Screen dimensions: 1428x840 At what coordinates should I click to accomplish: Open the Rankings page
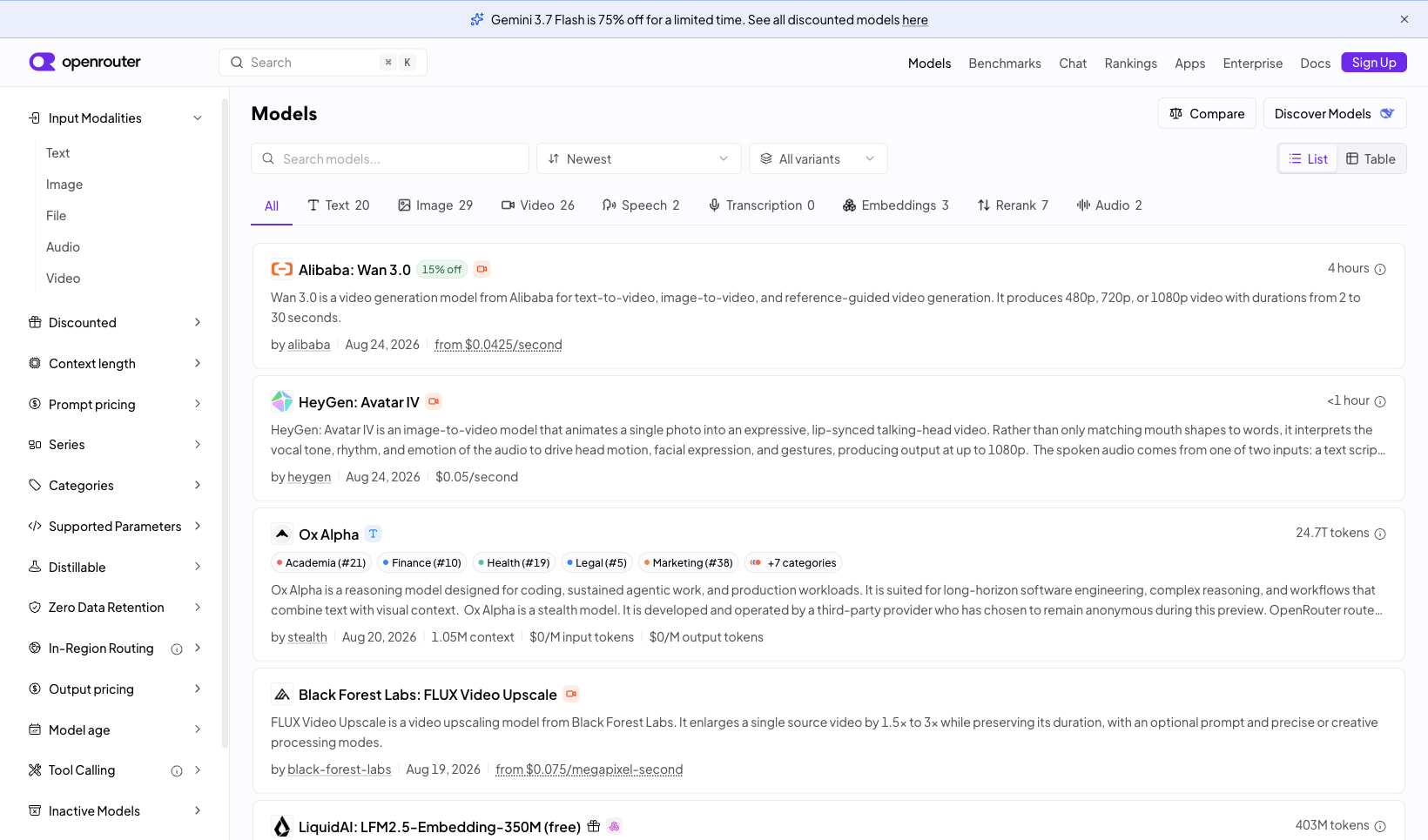point(1130,64)
